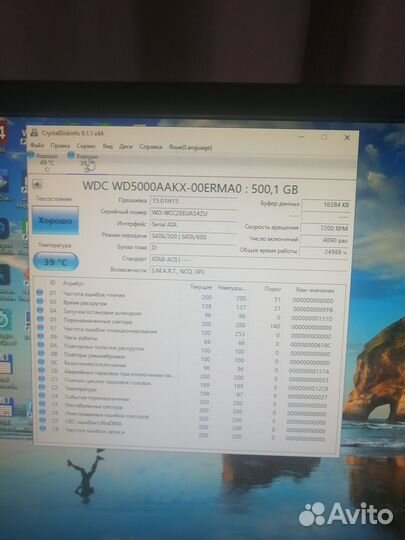
Task: Open the Вид menu
Action: pyautogui.click(x=108, y=147)
